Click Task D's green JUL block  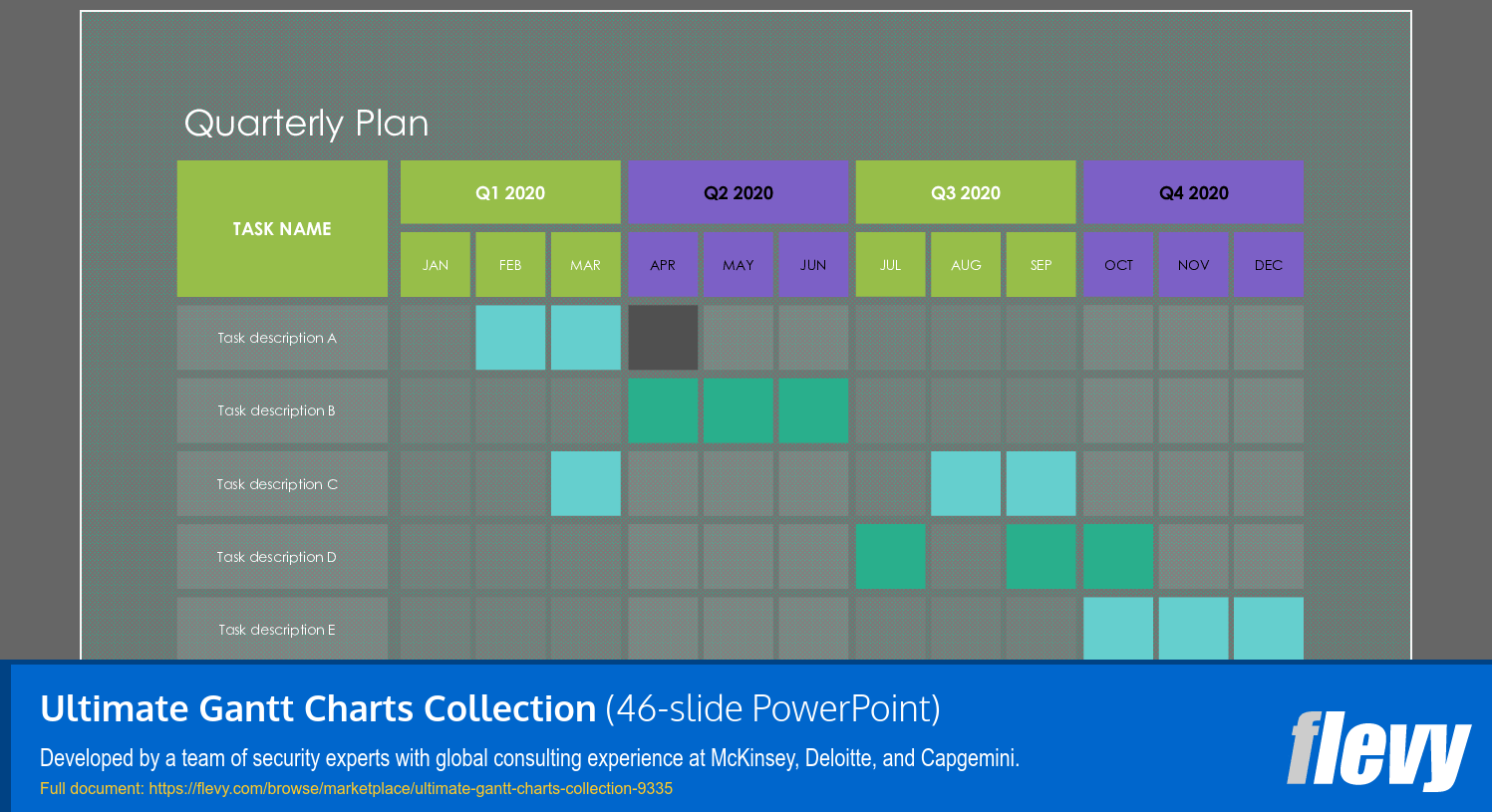tap(891, 556)
